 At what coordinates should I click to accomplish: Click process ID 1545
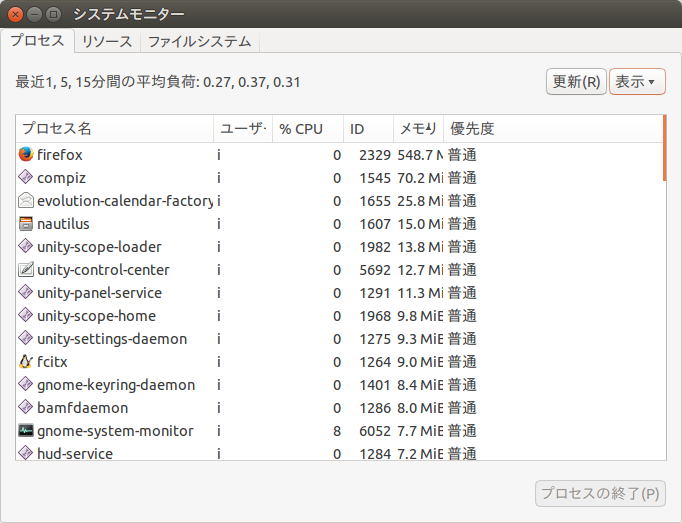click(x=375, y=178)
